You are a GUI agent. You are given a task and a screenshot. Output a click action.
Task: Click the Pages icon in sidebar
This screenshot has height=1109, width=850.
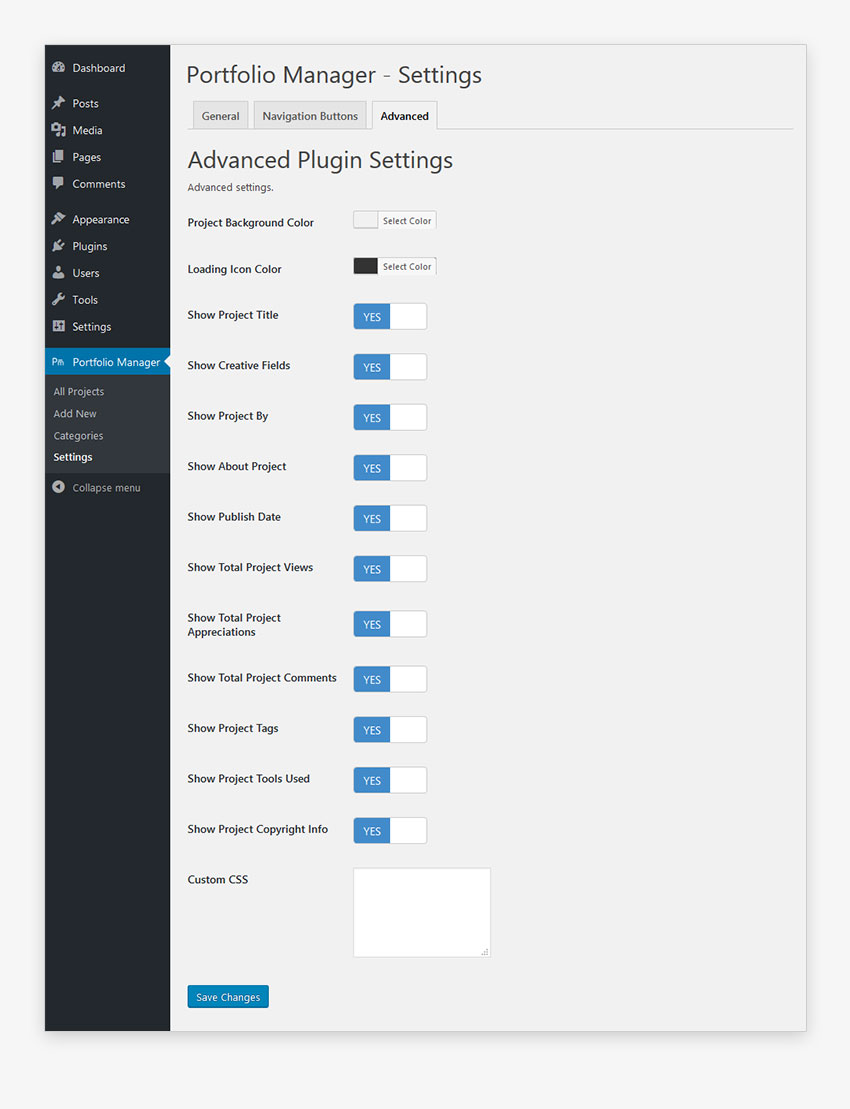pyautogui.click(x=59, y=157)
